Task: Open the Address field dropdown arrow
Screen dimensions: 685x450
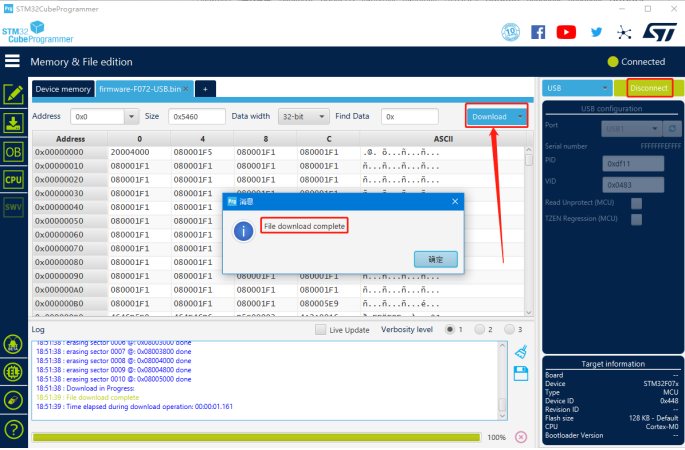Action: 131,116
